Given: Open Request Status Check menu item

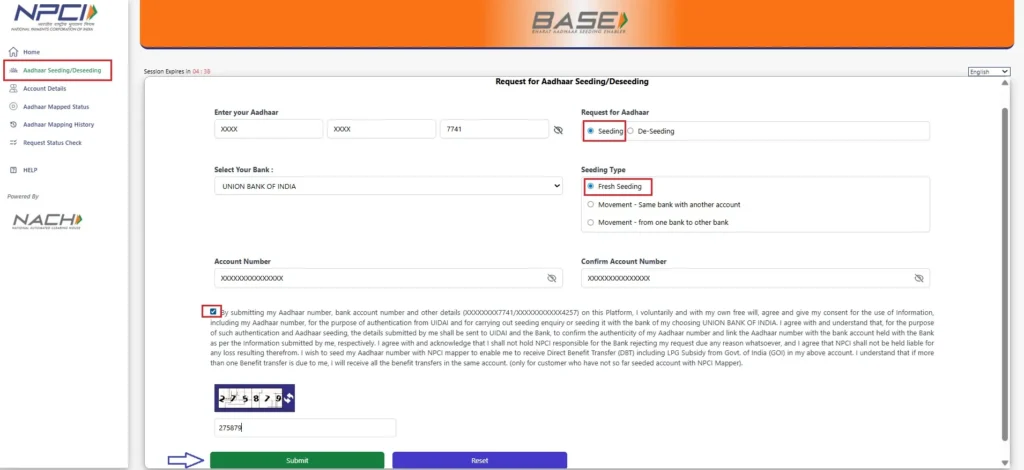Looking at the screenshot, I should click(x=52, y=143).
